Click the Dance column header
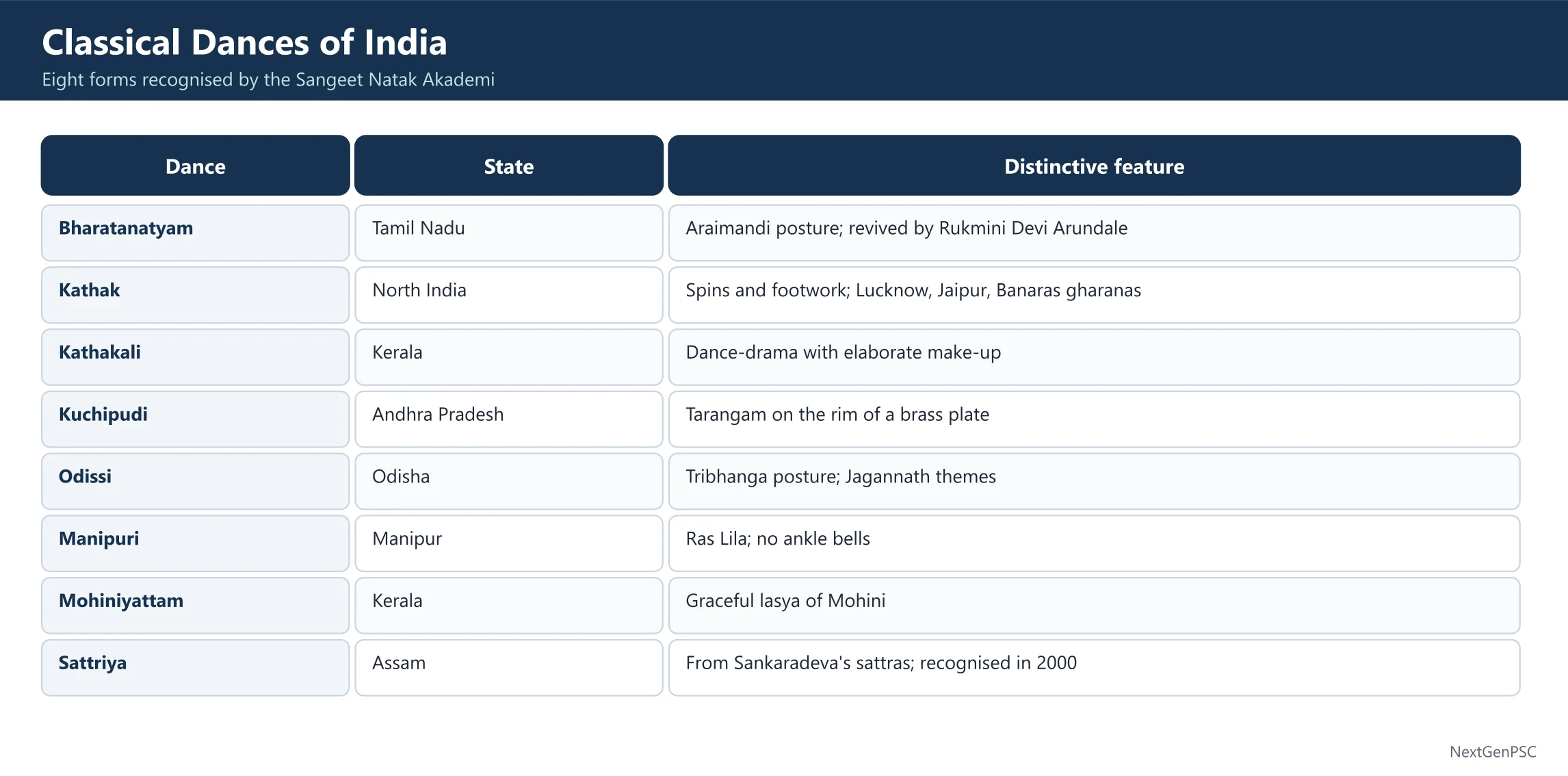The width and height of the screenshot is (1568, 776). (195, 166)
